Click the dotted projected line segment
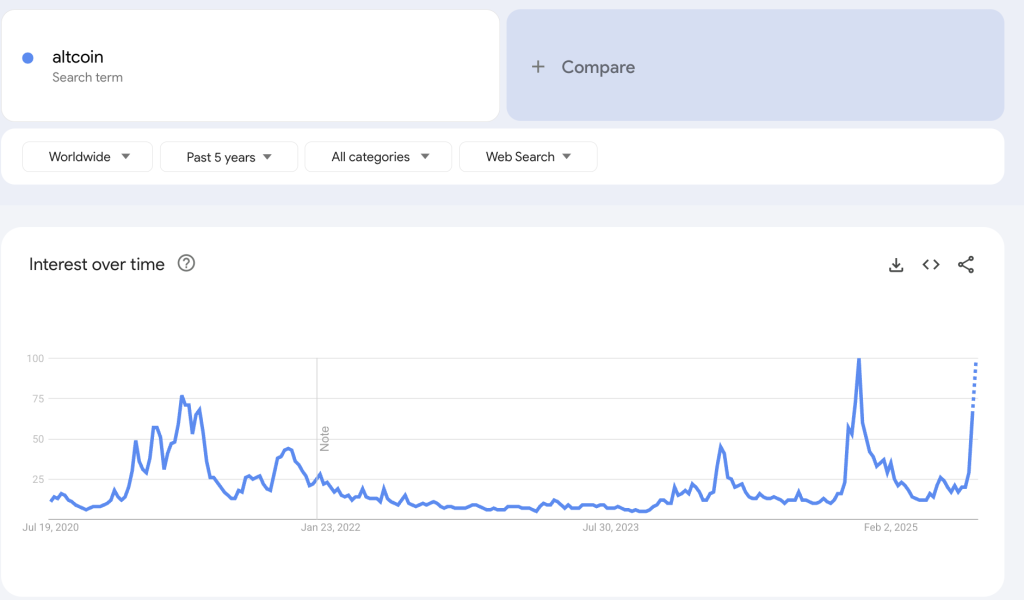Image resolution: width=1024 pixels, height=600 pixels. [x=974, y=385]
